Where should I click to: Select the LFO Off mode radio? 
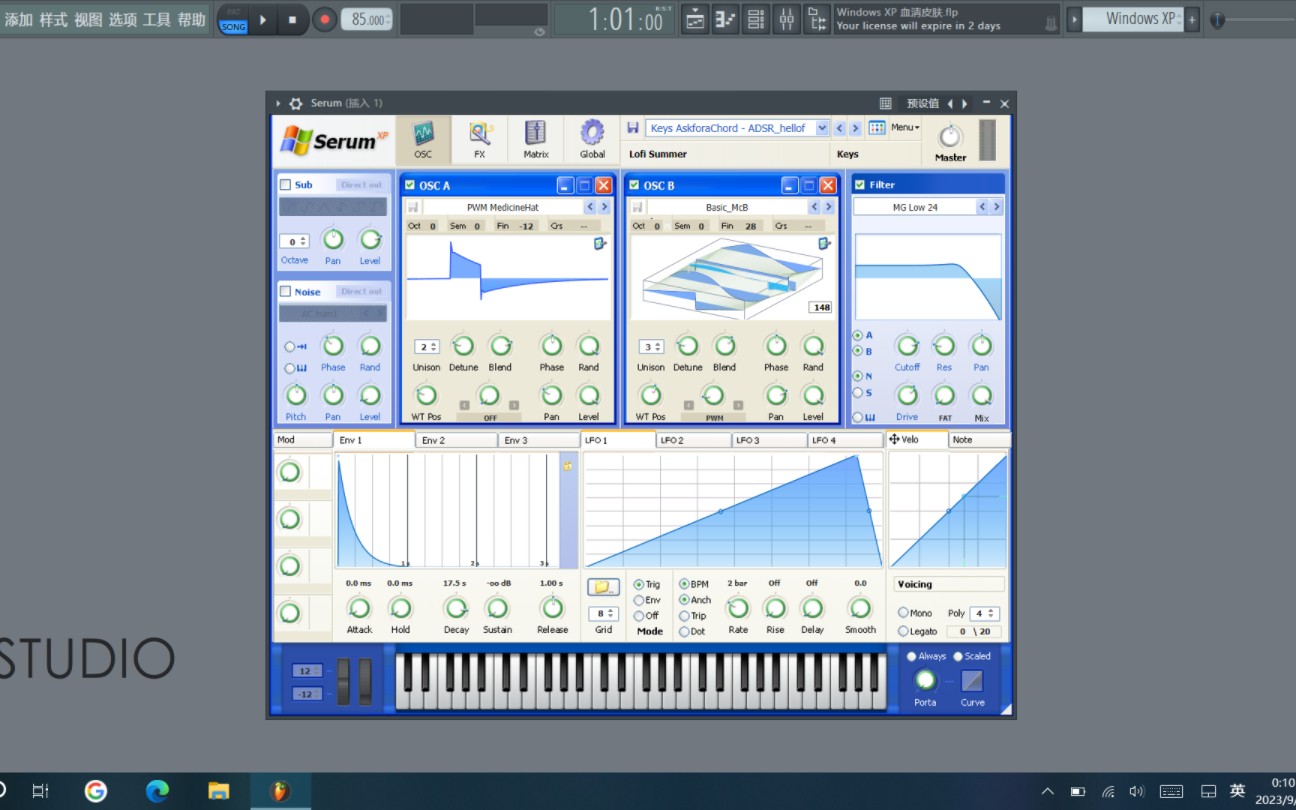click(639, 615)
